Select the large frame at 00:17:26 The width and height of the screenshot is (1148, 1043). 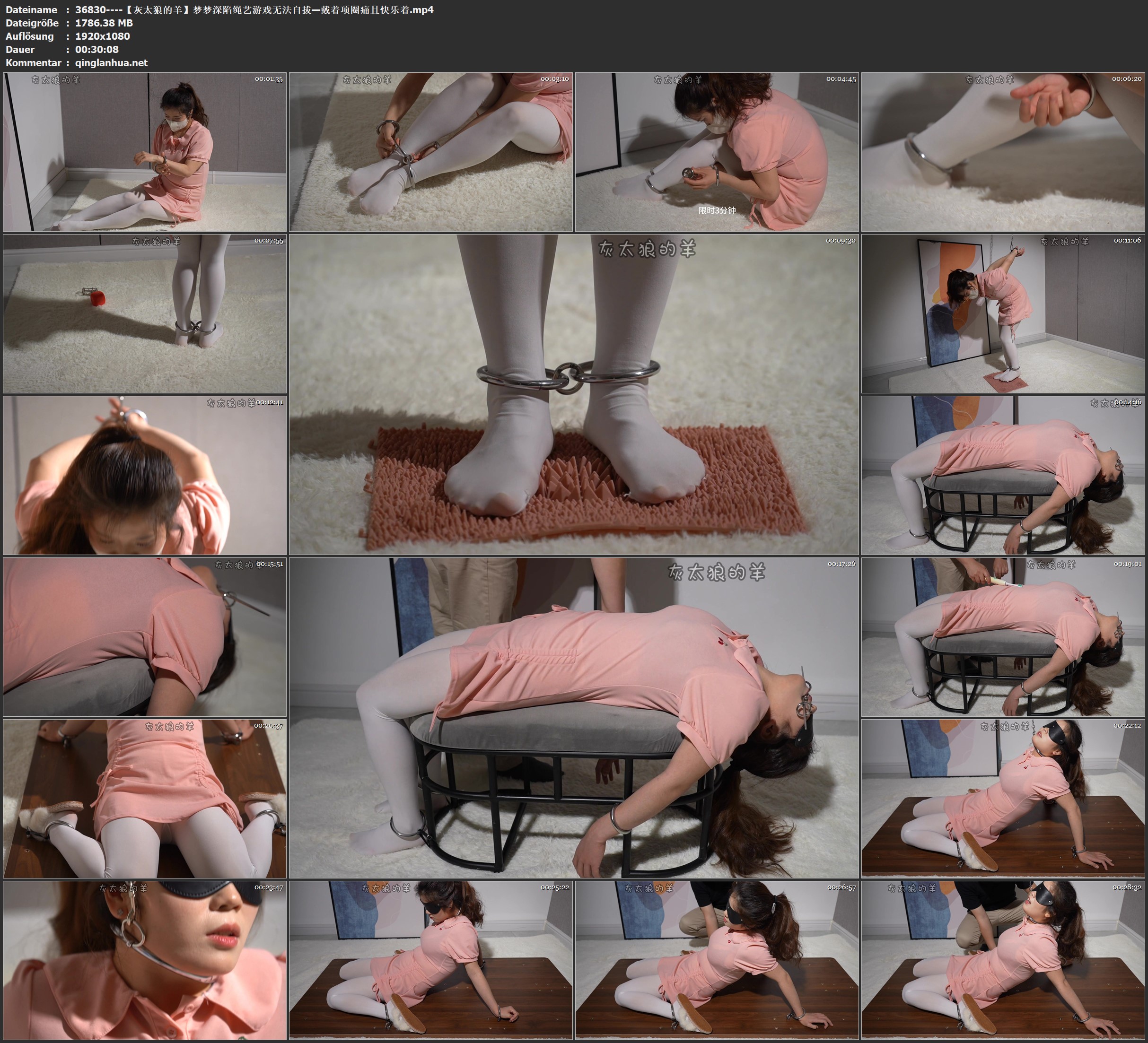573,717
